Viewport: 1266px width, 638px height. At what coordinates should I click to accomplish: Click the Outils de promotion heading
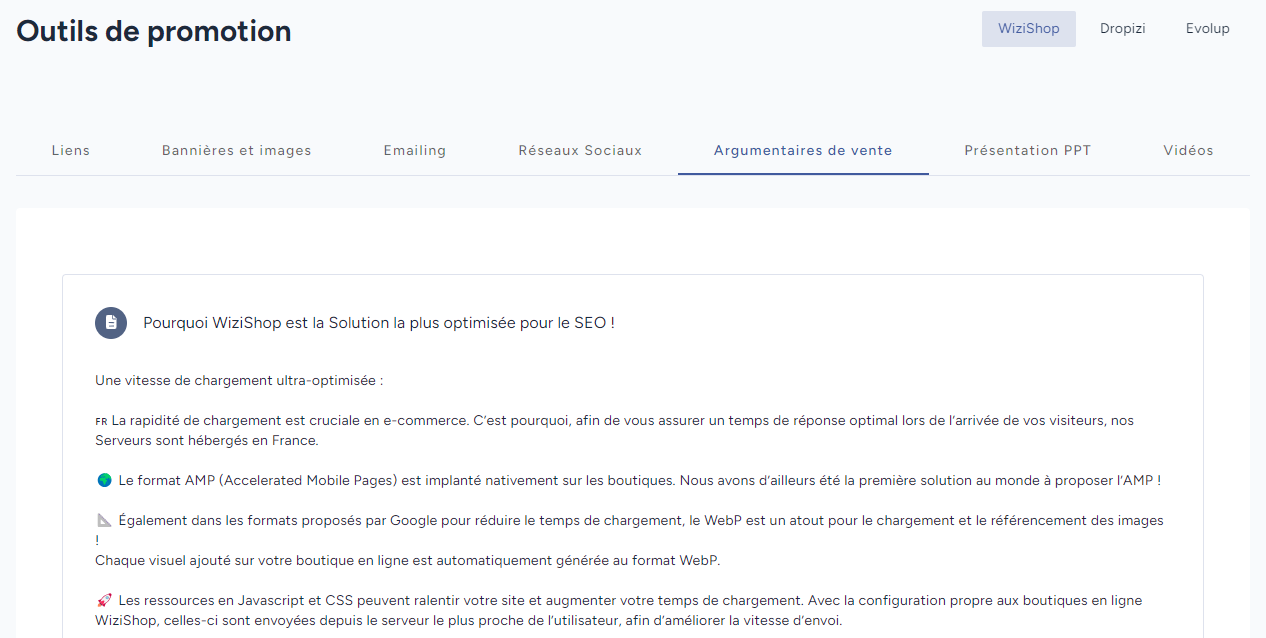pyautogui.click(x=153, y=31)
